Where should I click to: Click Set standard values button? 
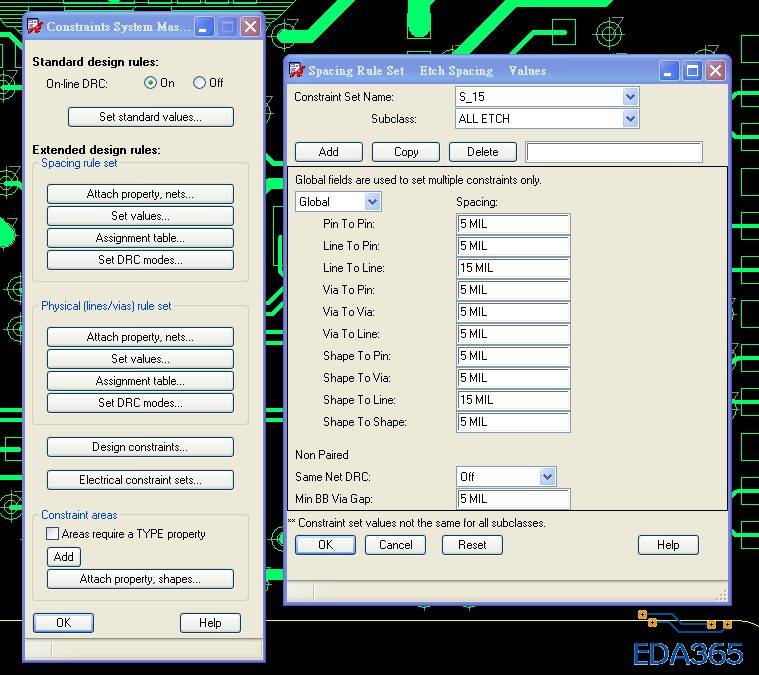pyautogui.click(x=151, y=117)
